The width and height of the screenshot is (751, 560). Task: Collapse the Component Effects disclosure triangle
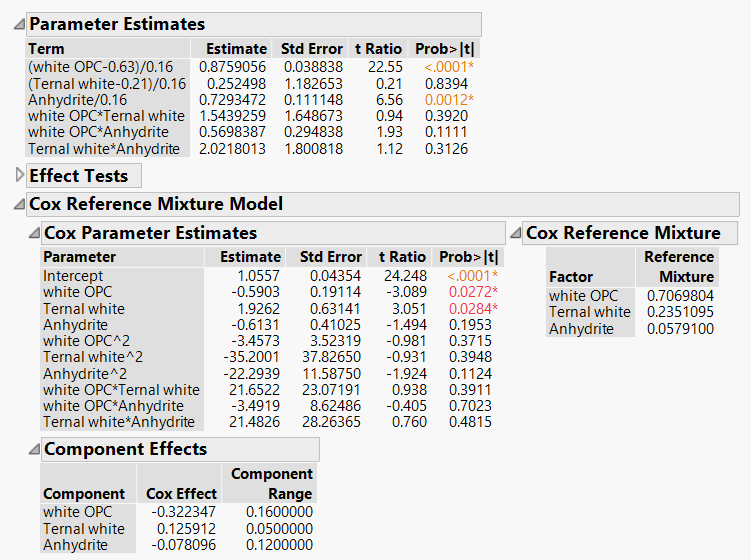(x=34, y=449)
